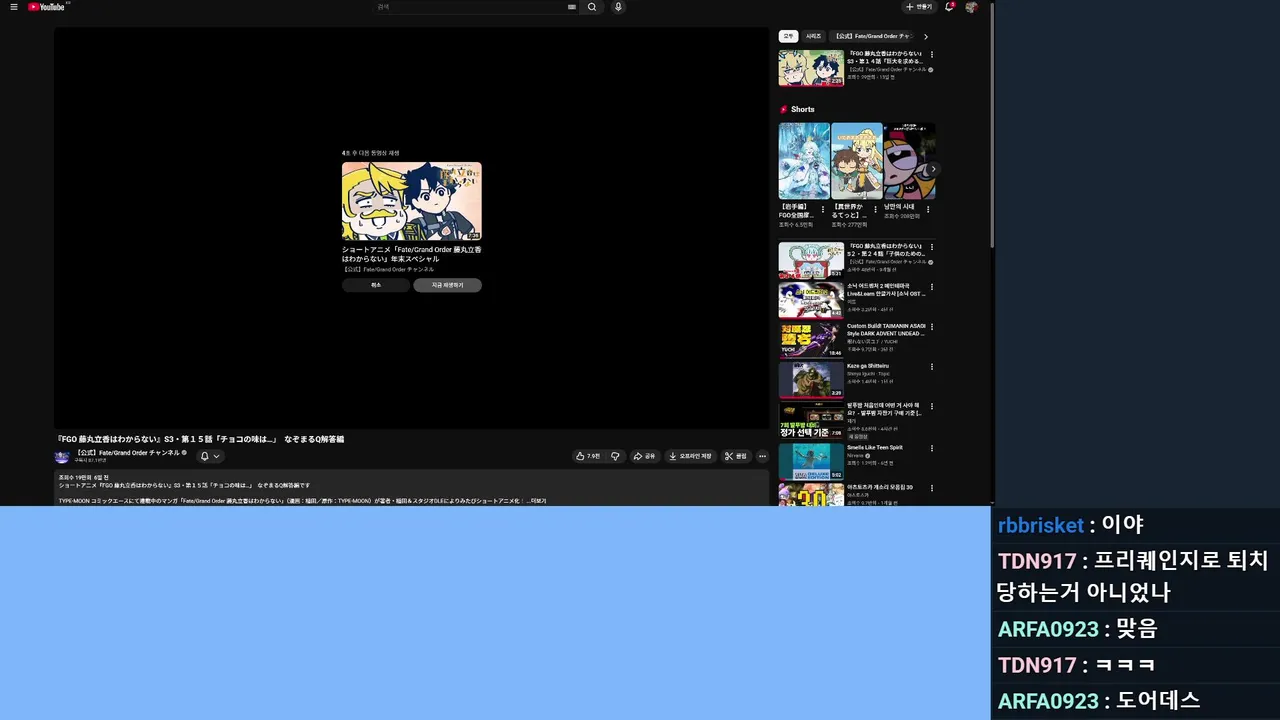This screenshot has height=720, width=1280.
Task: Open the upcoming video title 年末スペシャル
Action: tap(411, 254)
